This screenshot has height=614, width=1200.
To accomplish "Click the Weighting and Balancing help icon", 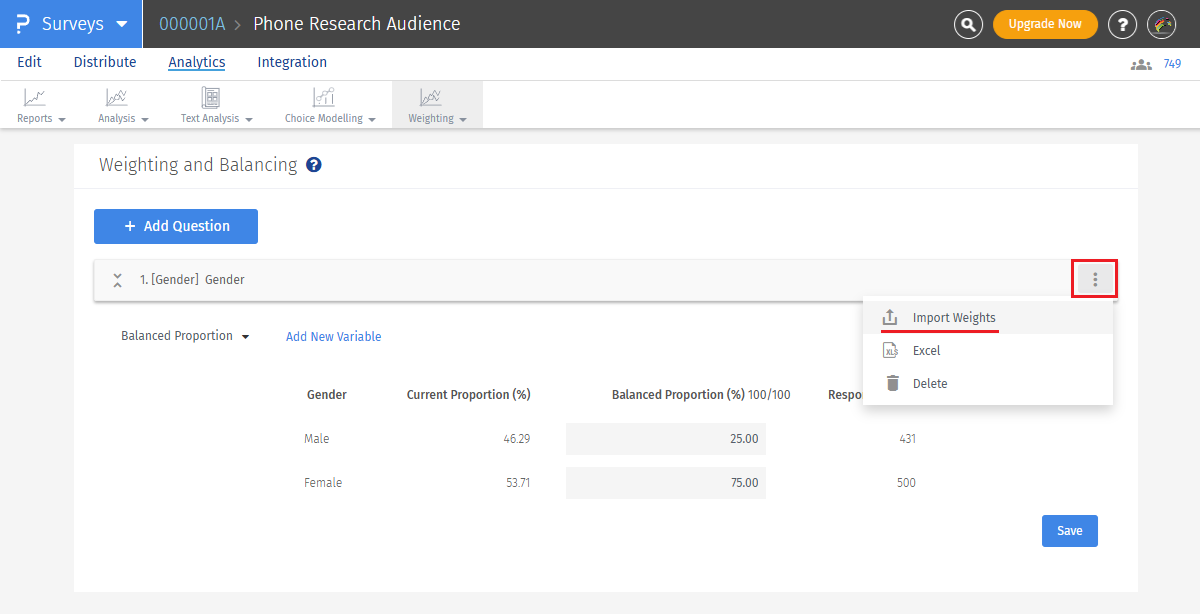I will (x=314, y=165).
